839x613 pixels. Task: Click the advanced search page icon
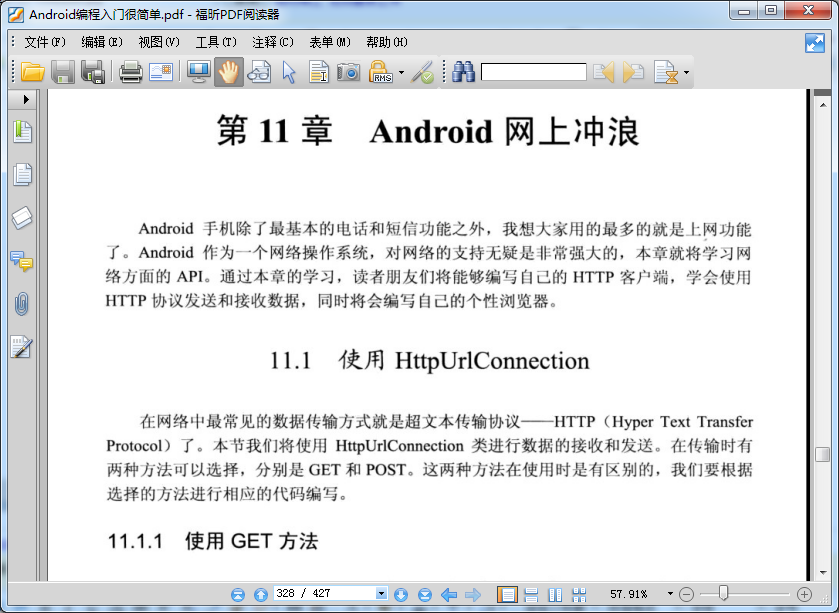(x=666, y=72)
